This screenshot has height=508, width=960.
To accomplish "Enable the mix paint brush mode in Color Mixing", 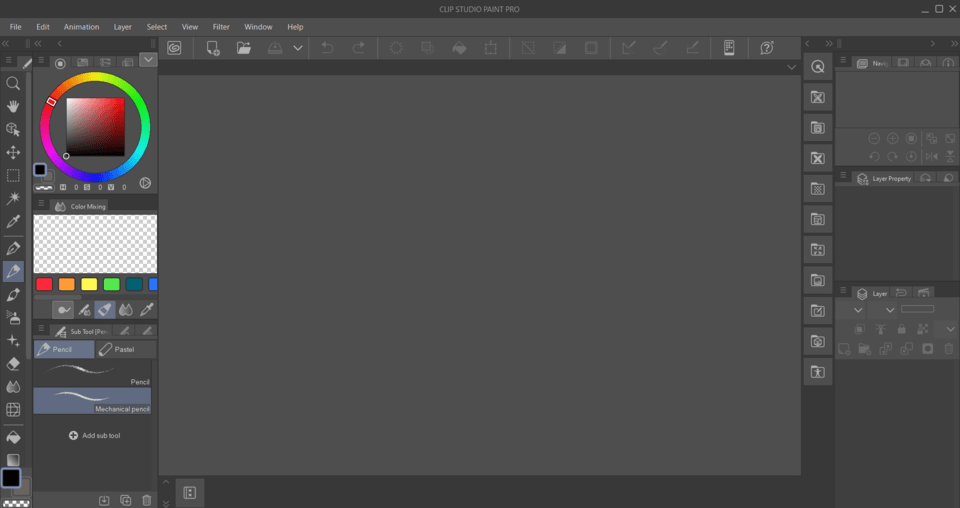I will 84,310.
